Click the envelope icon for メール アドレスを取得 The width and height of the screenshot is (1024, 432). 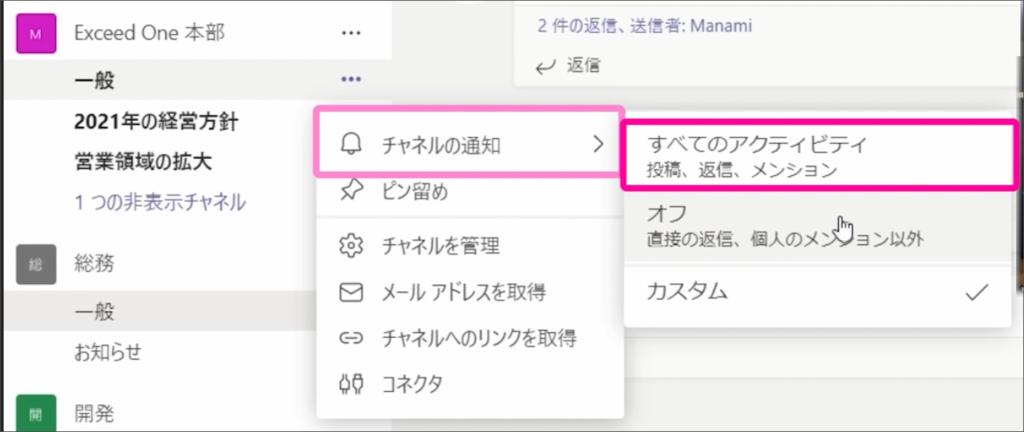(x=351, y=292)
